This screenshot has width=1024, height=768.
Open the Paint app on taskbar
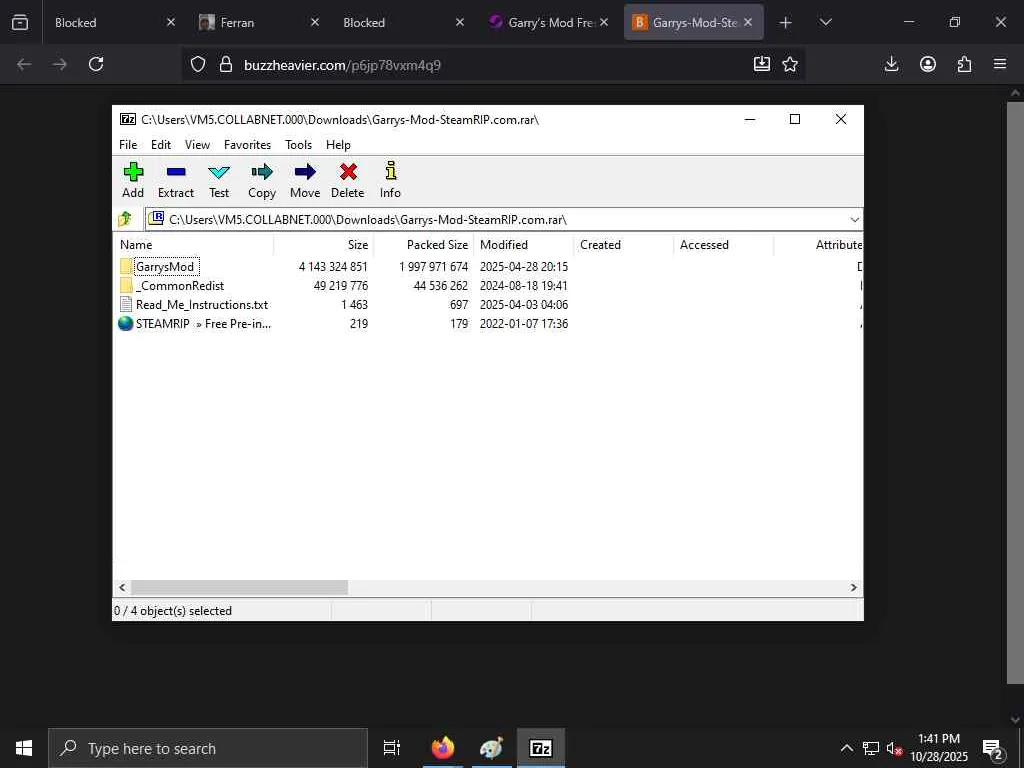point(492,748)
